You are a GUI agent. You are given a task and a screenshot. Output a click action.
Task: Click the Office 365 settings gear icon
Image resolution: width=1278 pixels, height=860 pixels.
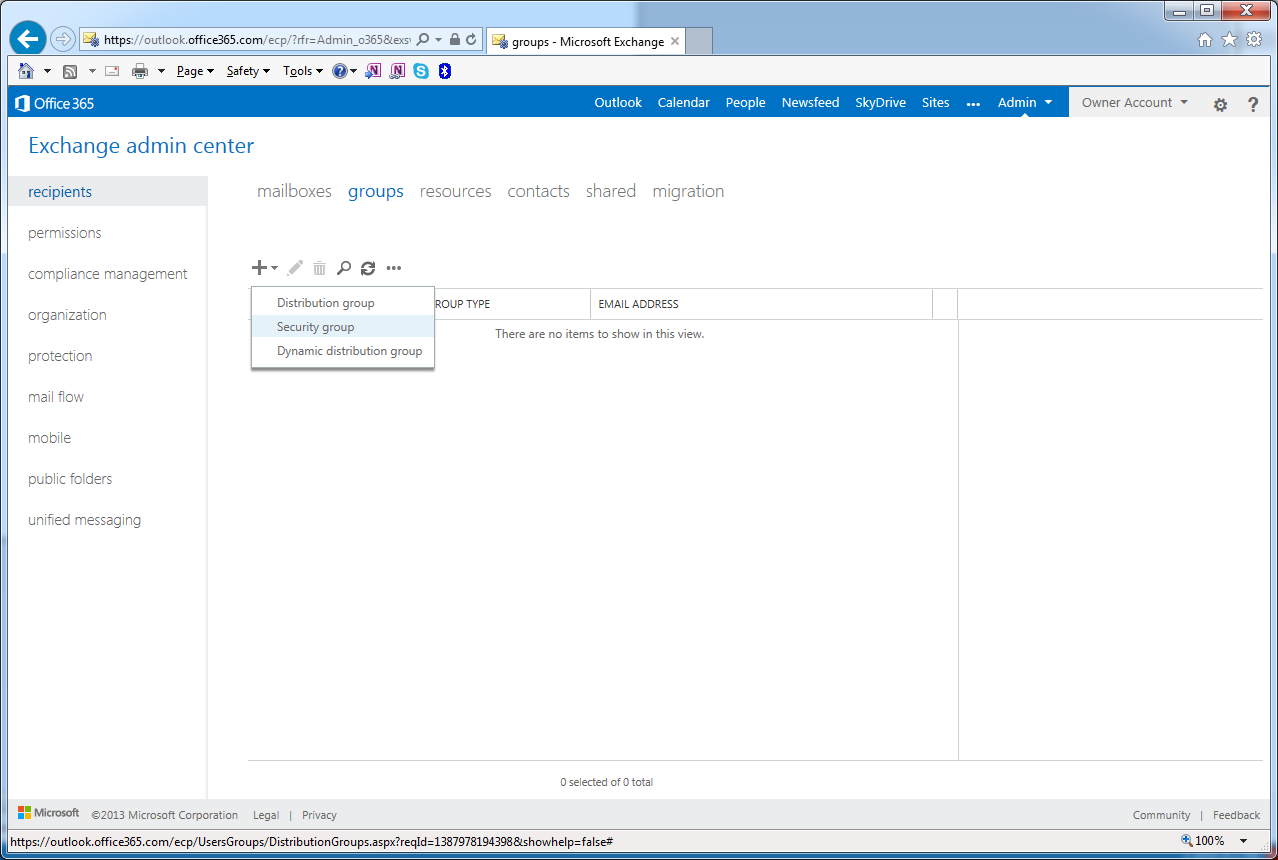pos(1220,104)
